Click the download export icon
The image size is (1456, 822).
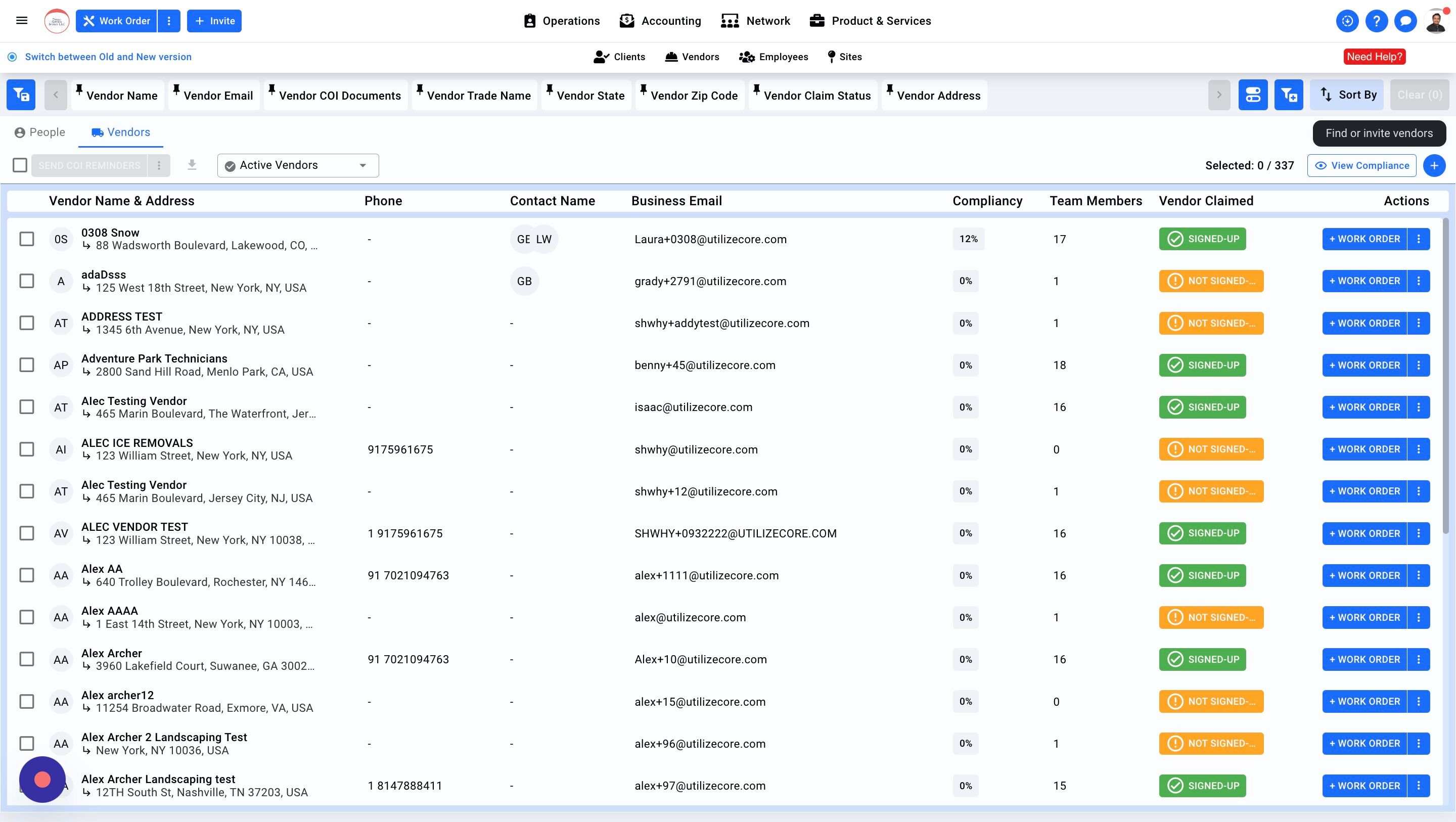coord(192,165)
